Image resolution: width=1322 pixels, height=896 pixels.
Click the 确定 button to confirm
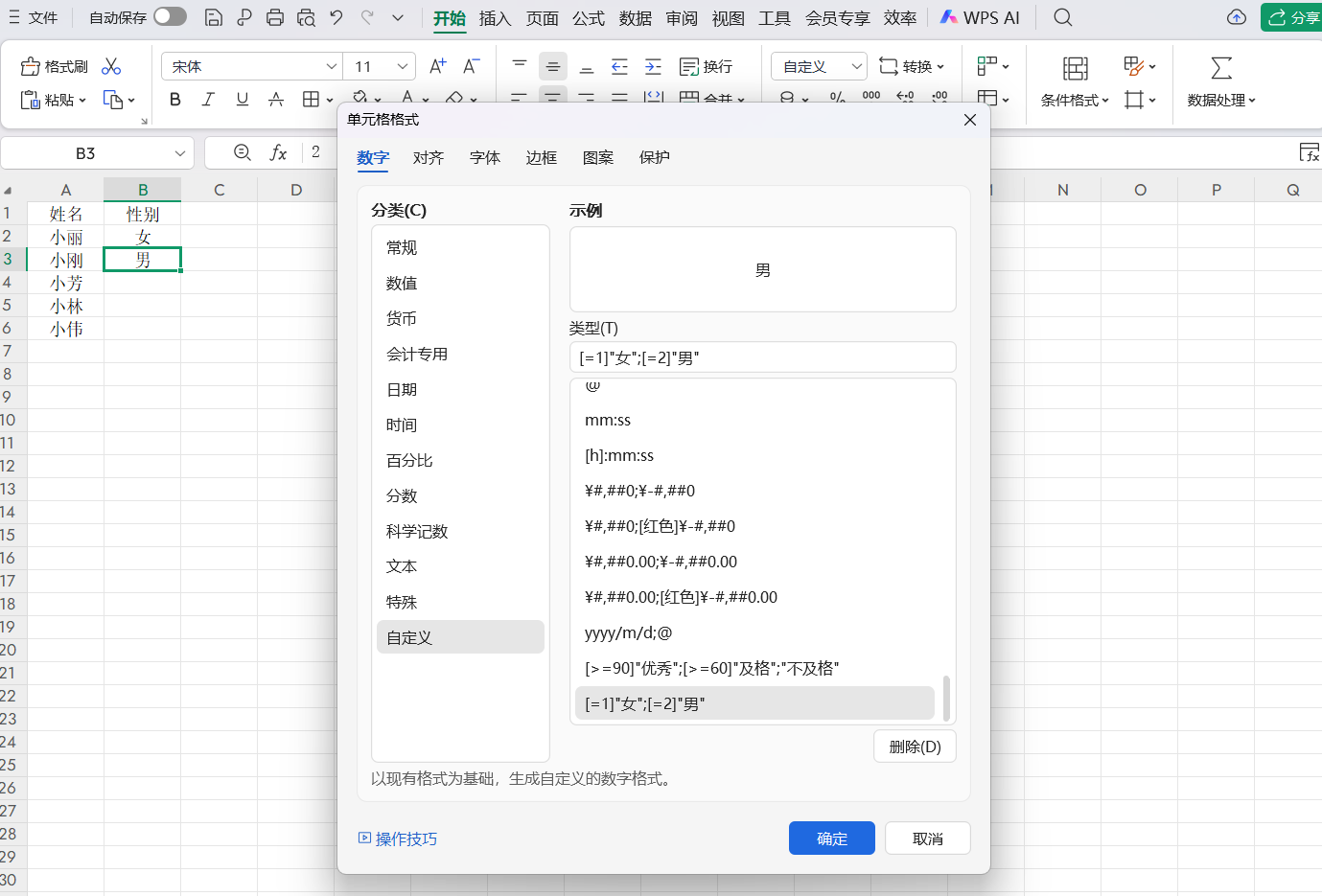pos(831,838)
